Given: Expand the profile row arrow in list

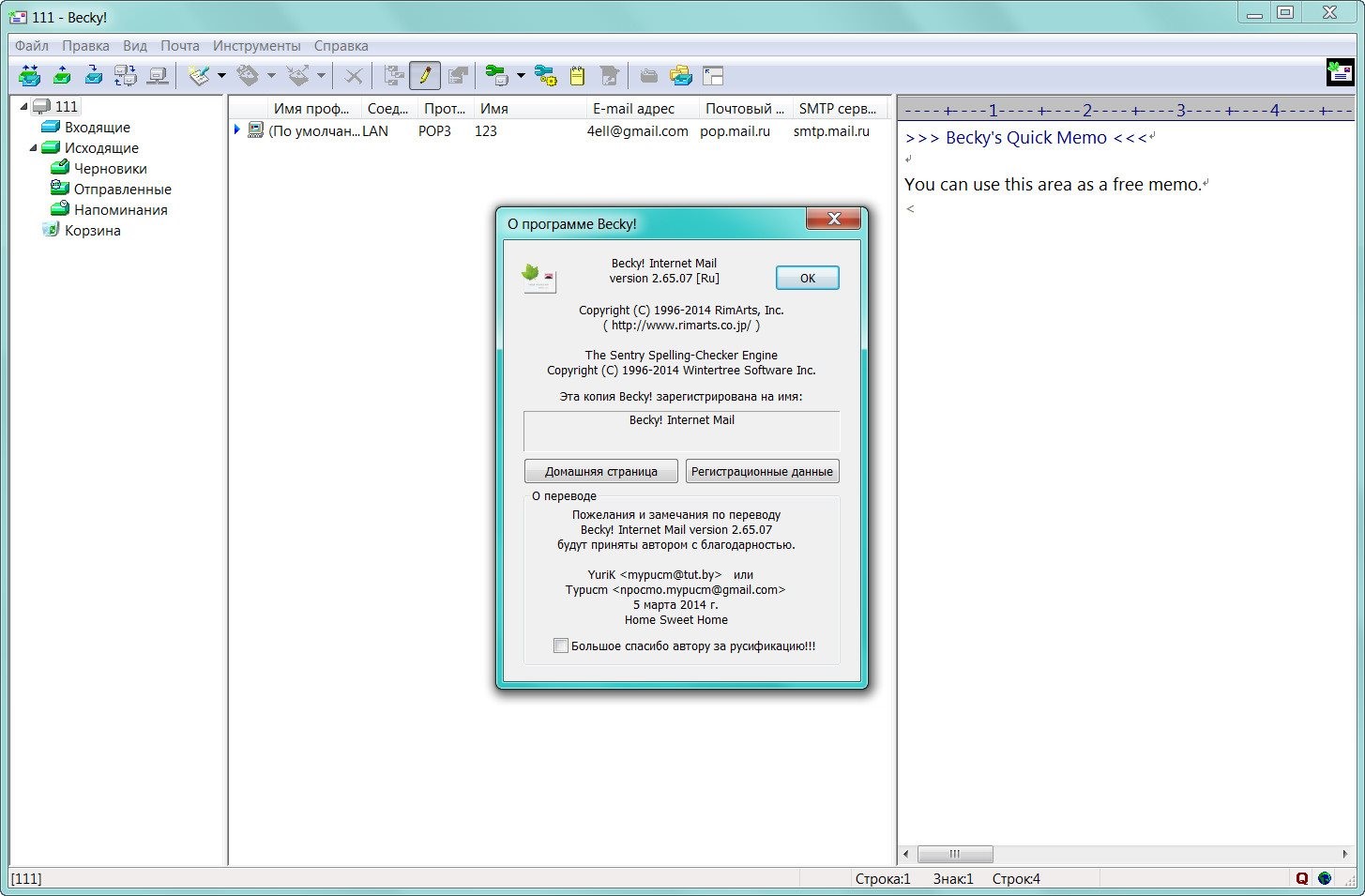Looking at the screenshot, I should click(237, 129).
